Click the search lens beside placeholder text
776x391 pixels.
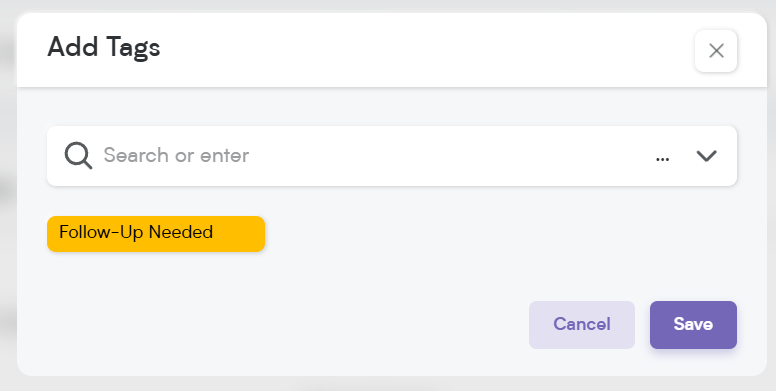pos(78,156)
